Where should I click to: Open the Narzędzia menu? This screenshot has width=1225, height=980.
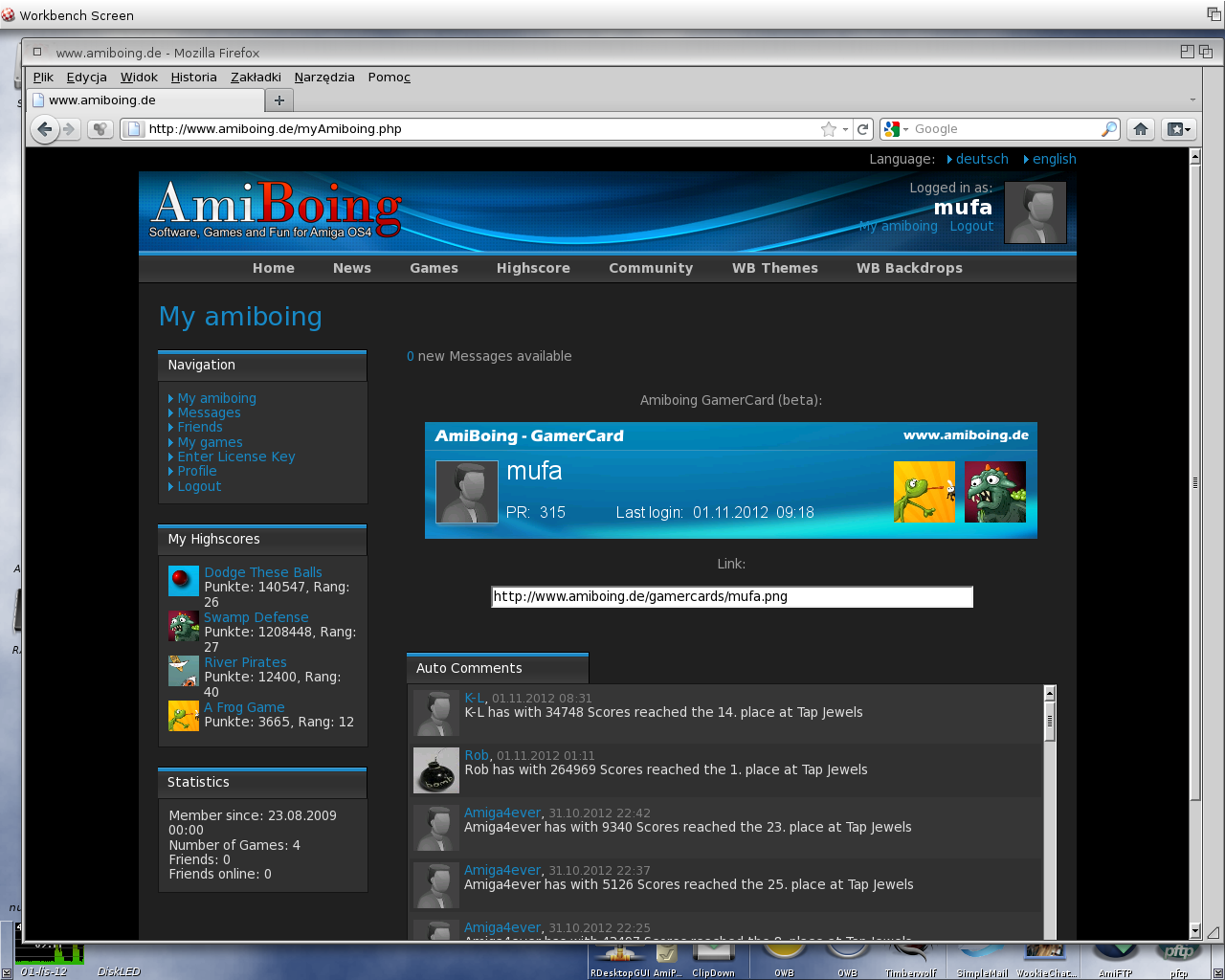324,78
